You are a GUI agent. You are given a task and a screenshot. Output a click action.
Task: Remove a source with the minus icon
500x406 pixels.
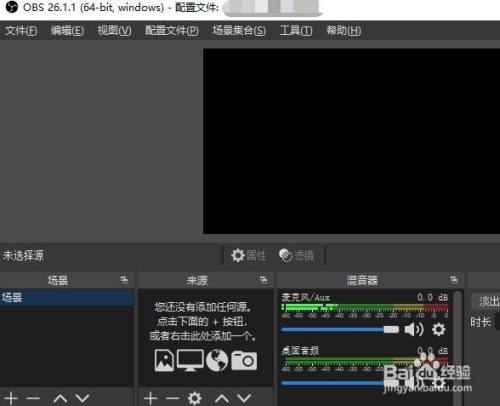pos(172,398)
